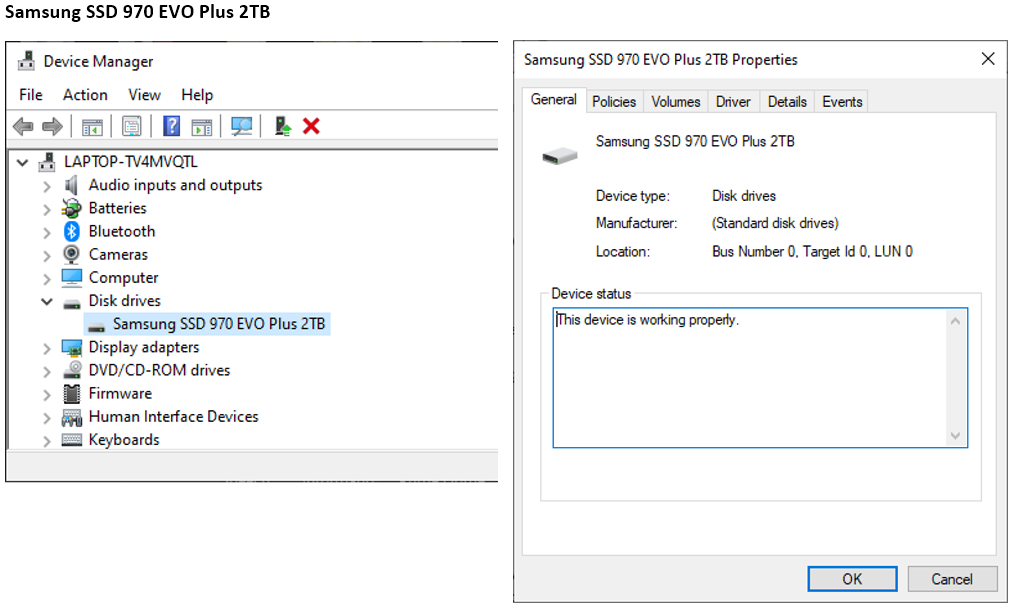Click the Update driver green arrow icon
The height and width of the screenshot is (607, 1011).
[x=282, y=126]
